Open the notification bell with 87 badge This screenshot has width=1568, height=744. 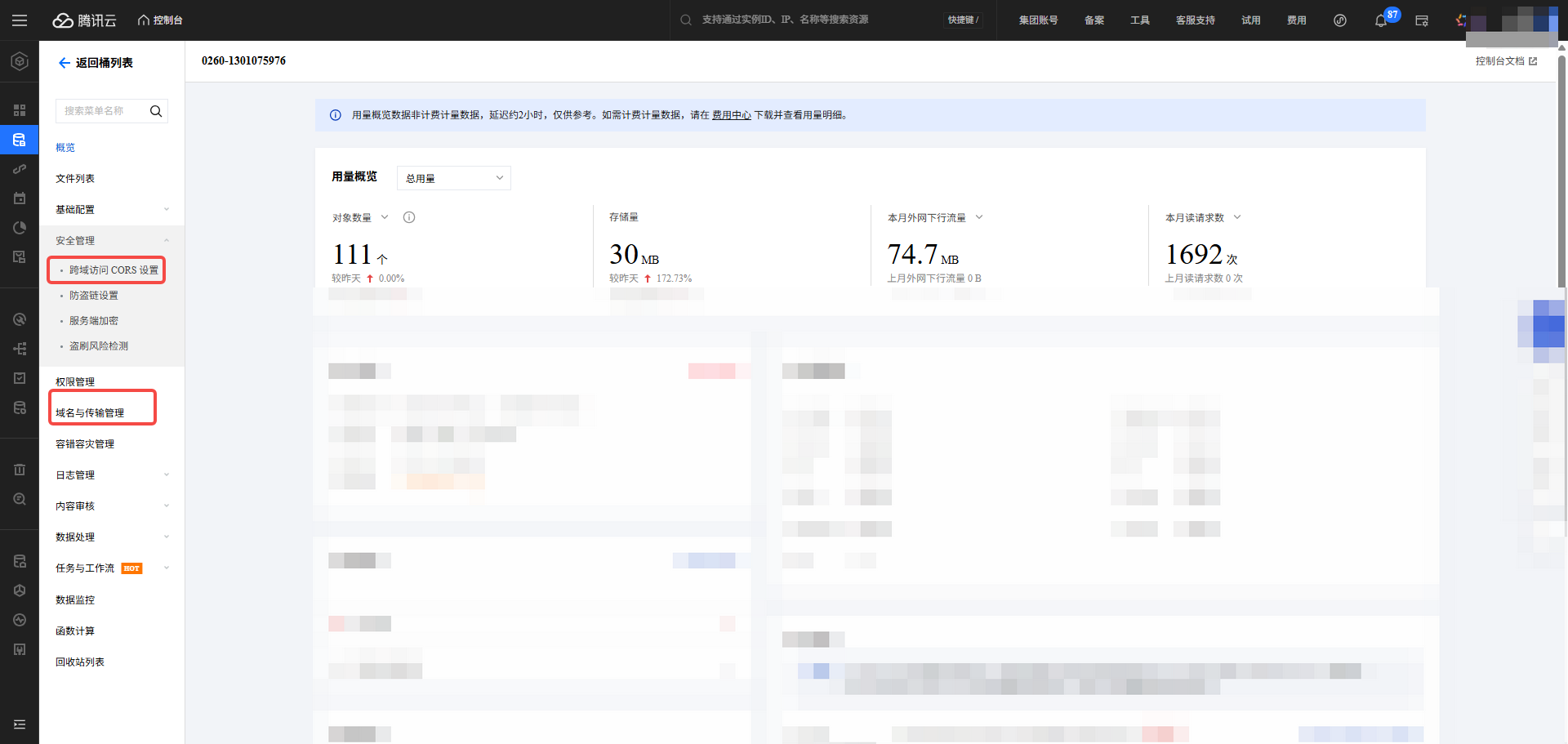coord(1380,20)
